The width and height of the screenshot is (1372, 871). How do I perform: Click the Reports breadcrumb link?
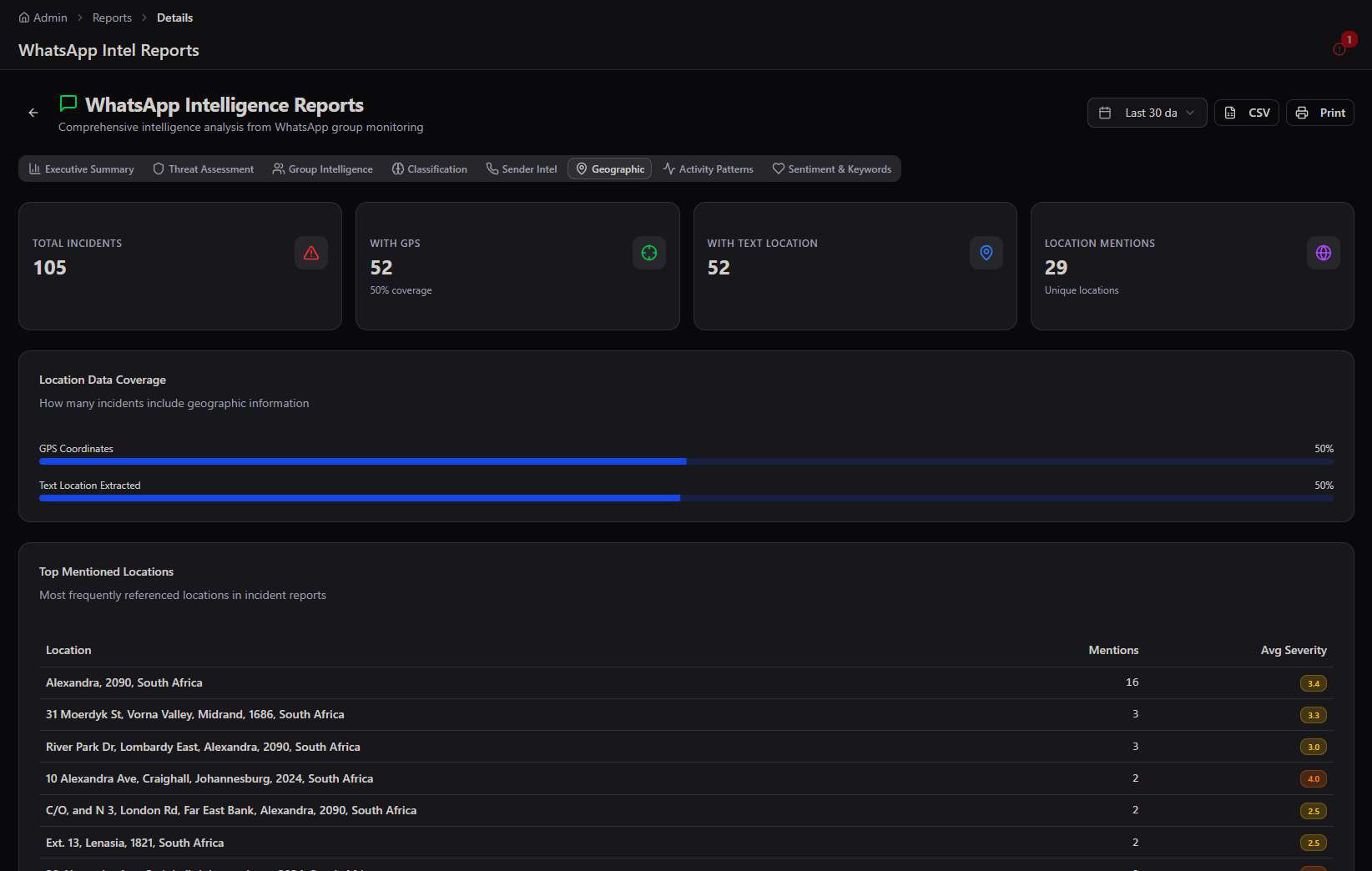(x=112, y=18)
